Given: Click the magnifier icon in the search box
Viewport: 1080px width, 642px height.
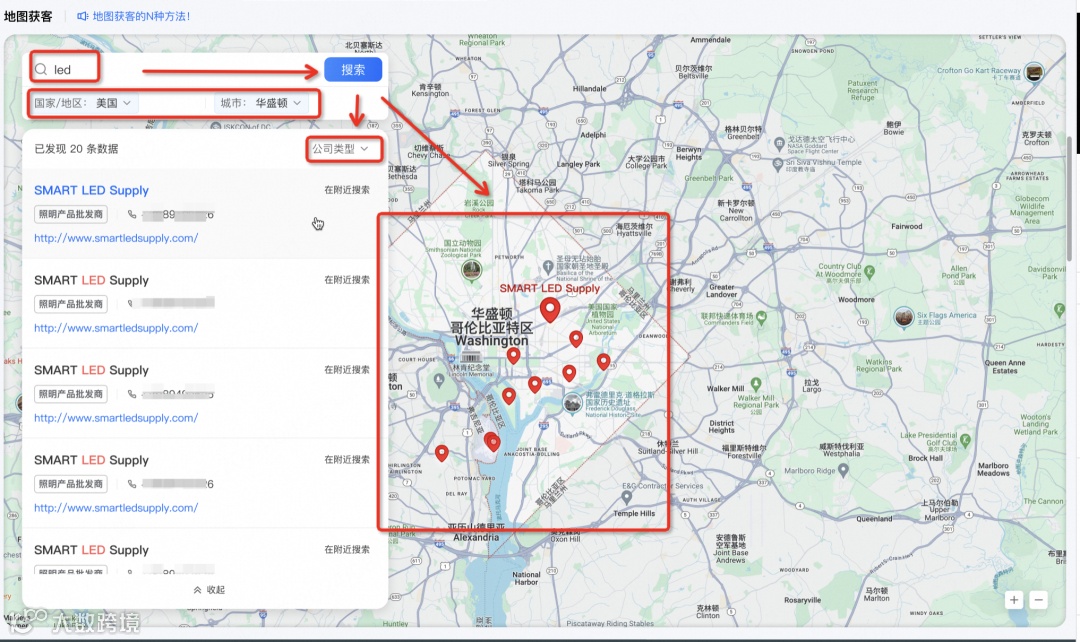Looking at the screenshot, I should (41, 70).
